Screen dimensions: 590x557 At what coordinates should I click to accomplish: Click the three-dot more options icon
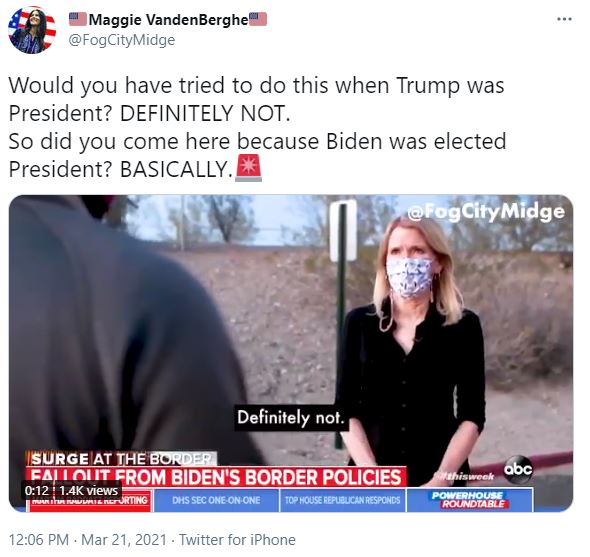[x=564, y=19]
